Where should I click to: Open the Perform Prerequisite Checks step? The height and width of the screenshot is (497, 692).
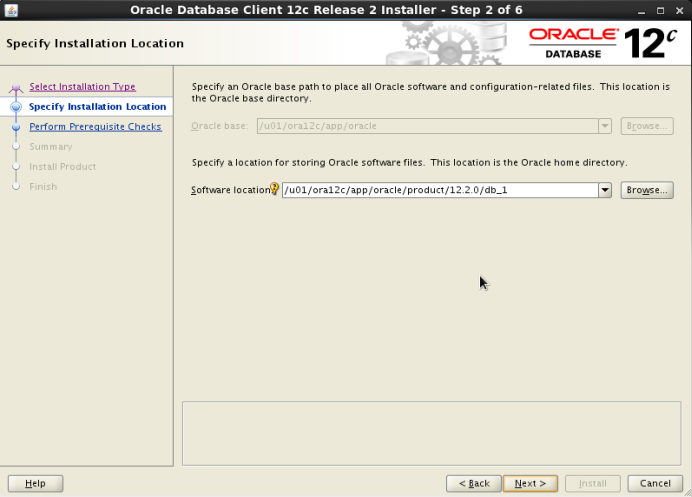(95, 127)
